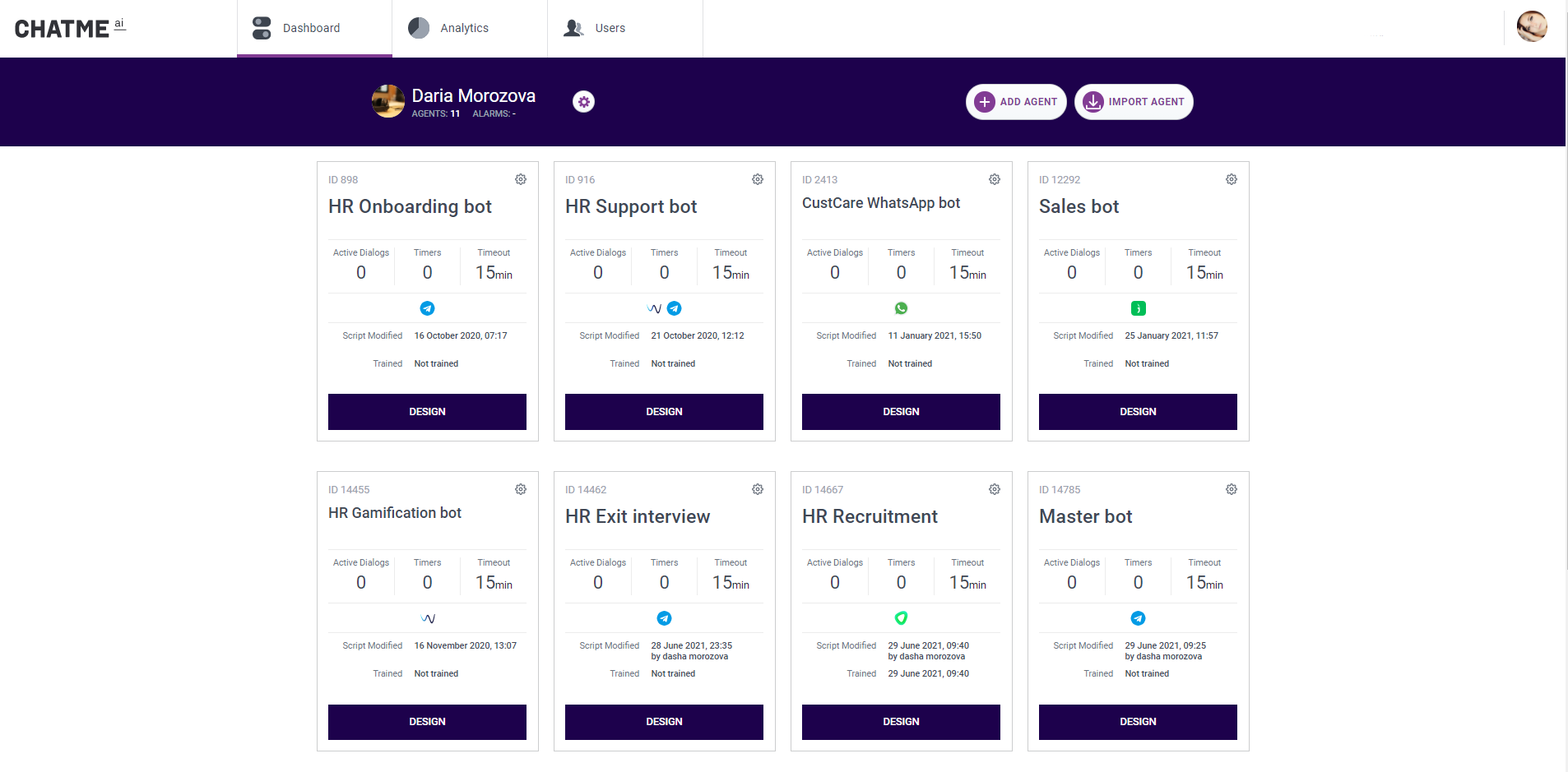Open the user avatar menu in header
The image size is (1568, 772).
(1531, 26)
